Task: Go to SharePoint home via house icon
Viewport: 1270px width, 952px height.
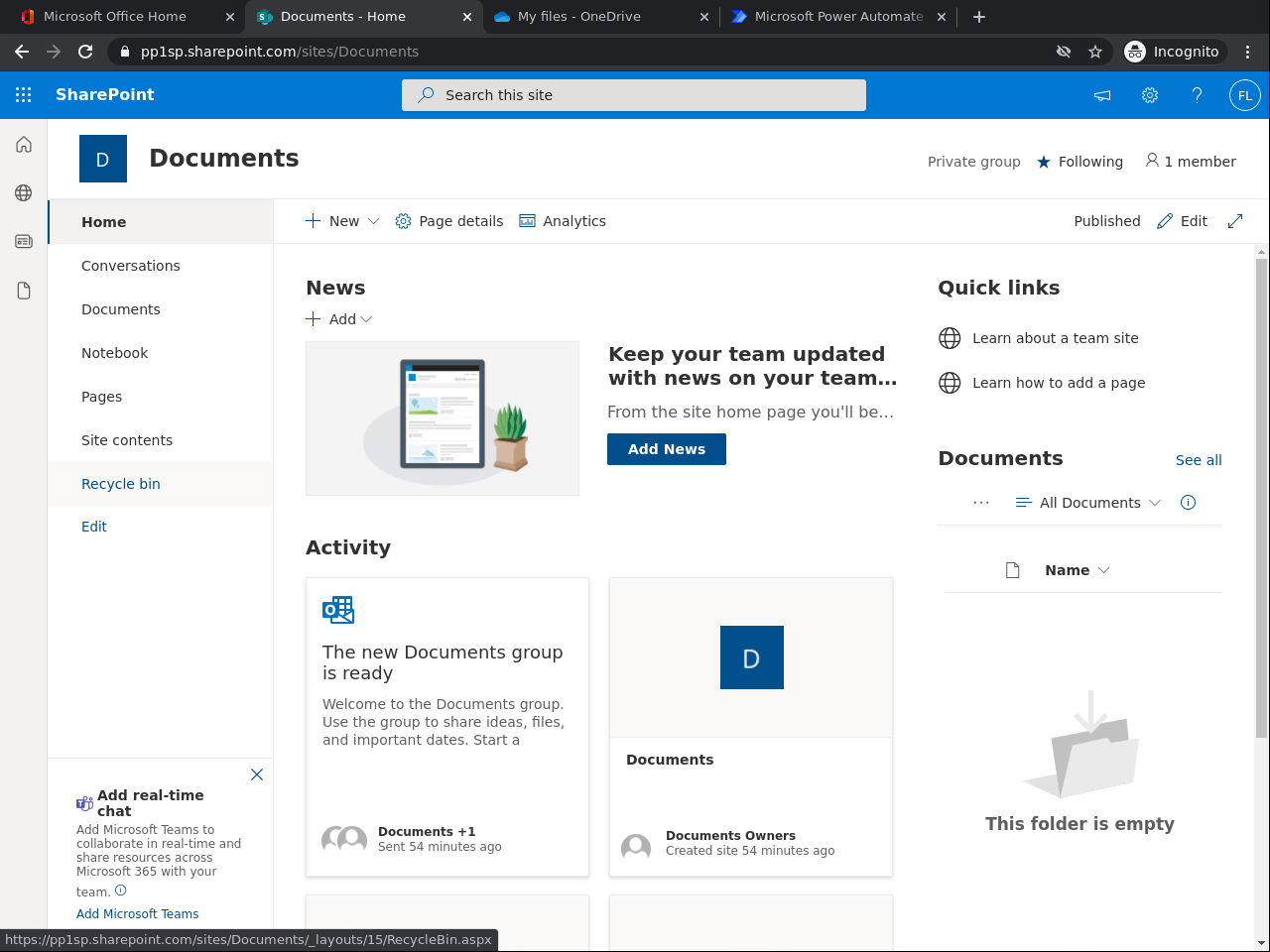Action: pos(24,145)
